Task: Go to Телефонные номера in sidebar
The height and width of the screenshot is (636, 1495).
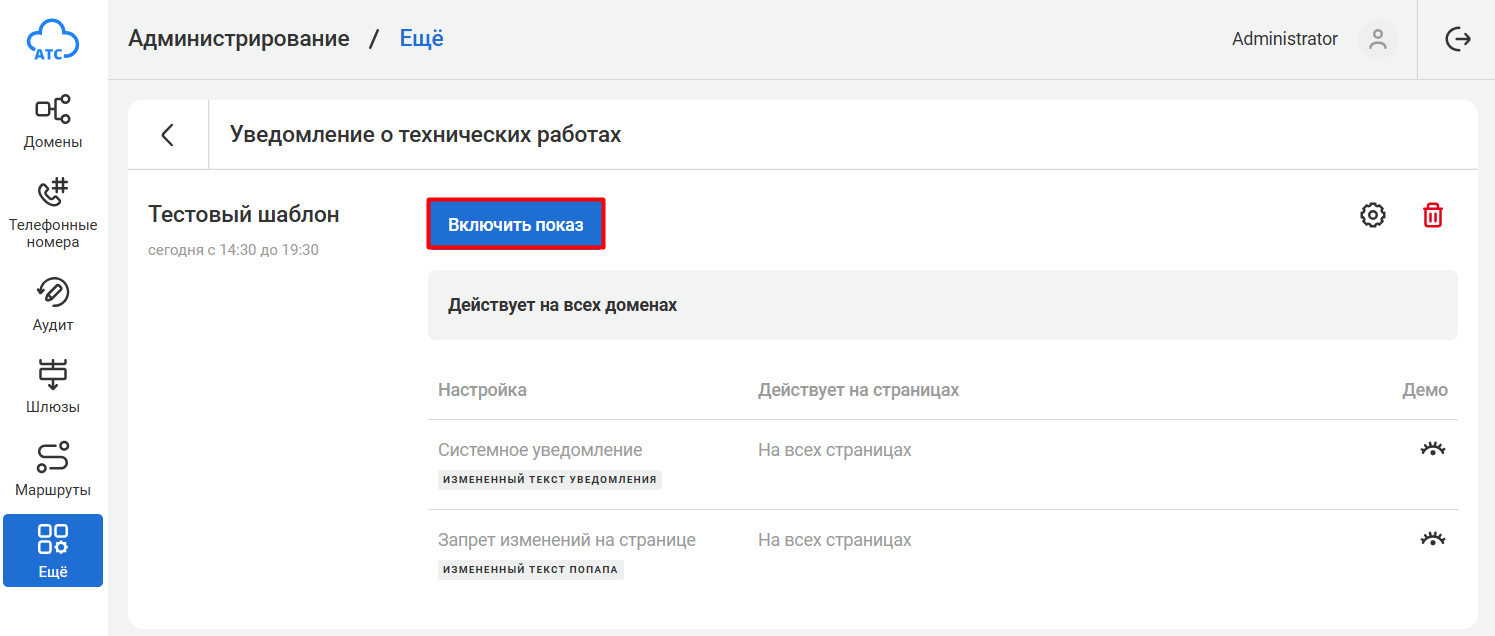Action: tap(53, 212)
